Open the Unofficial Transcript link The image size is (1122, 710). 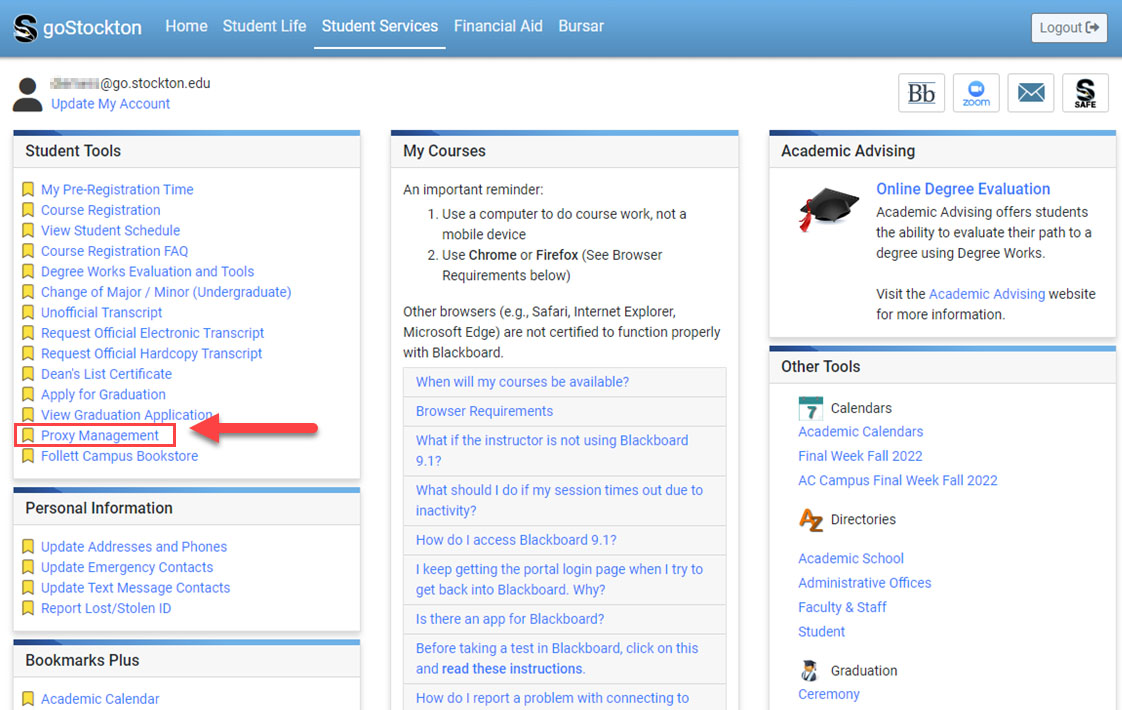101,313
